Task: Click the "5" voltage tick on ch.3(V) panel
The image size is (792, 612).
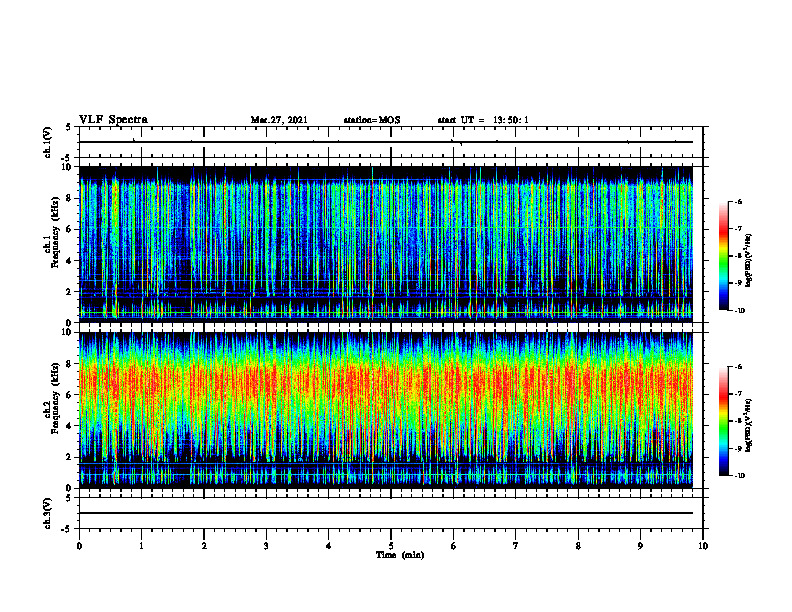Action: point(68,499)
